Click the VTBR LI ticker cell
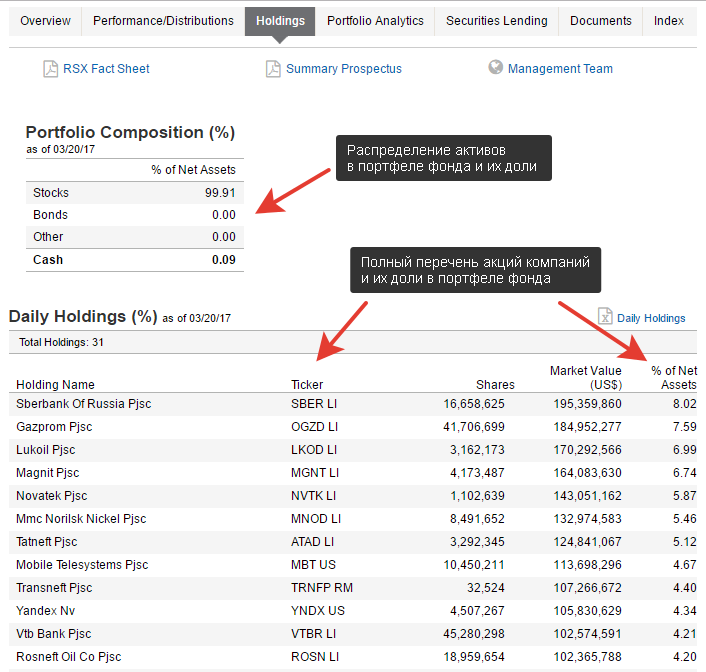Viewport: 706px width, 672px height. pyautogui.click(x=313, y=634)
